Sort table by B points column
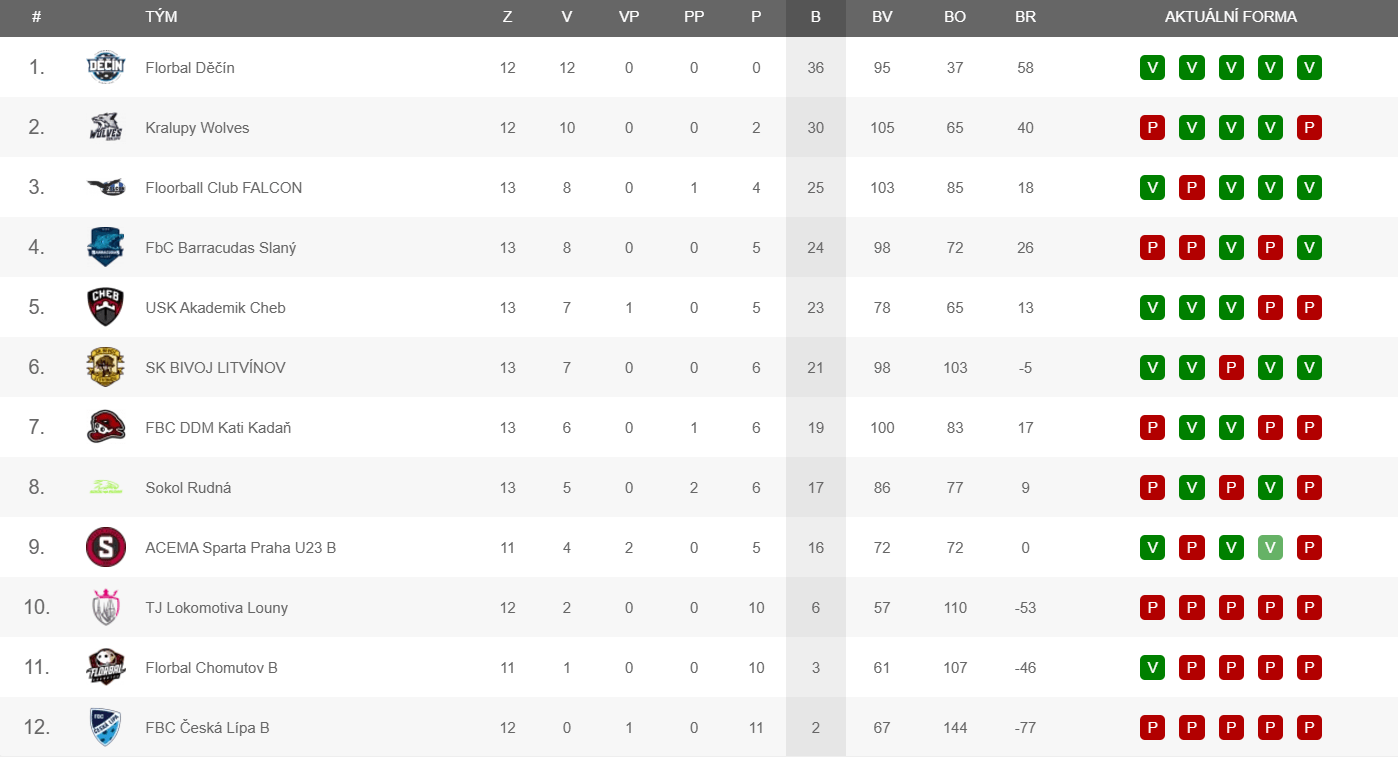This screenshot has height=757, width=1398. pyautogui.click(x=815, y=17)
